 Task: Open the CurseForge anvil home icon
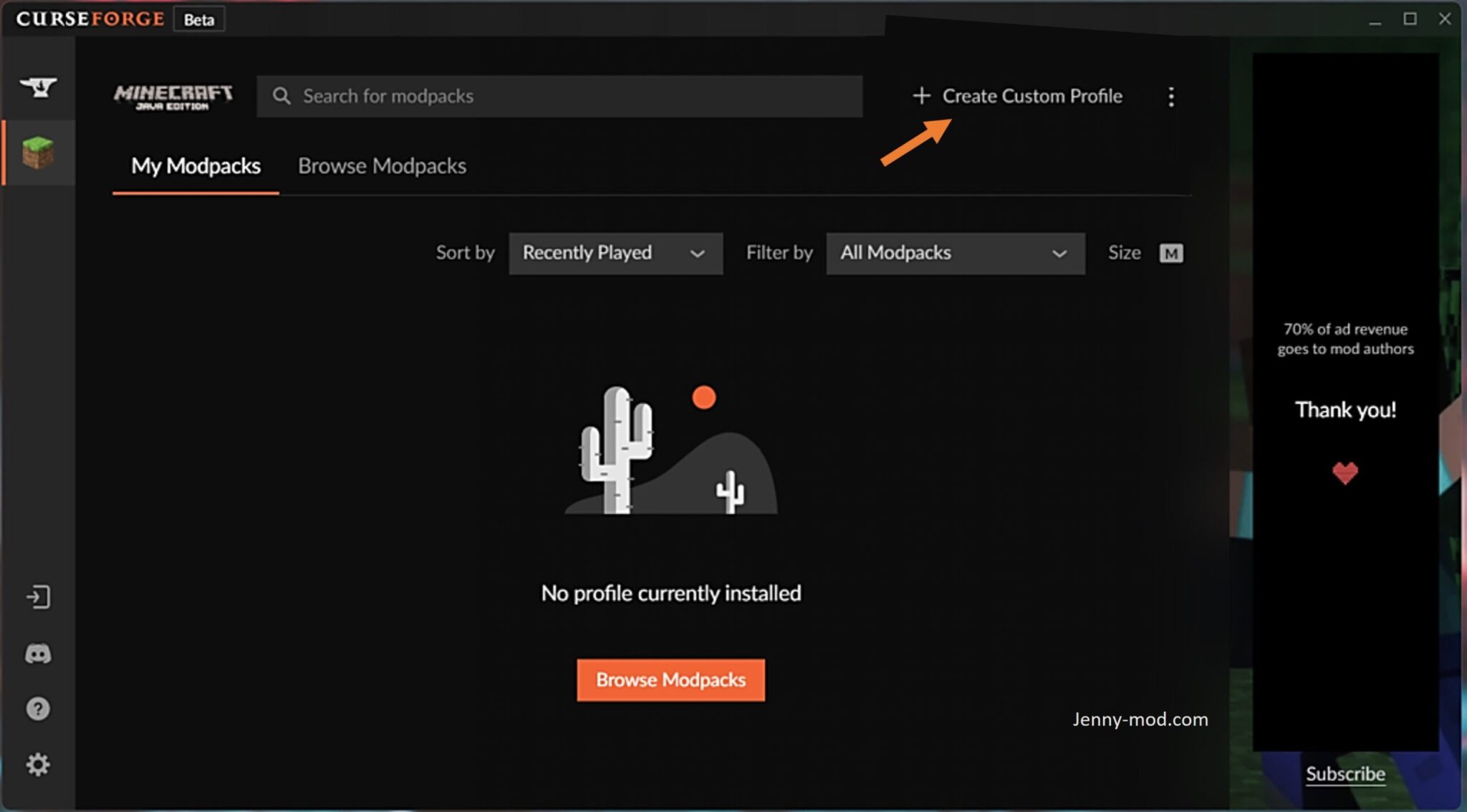38,87
